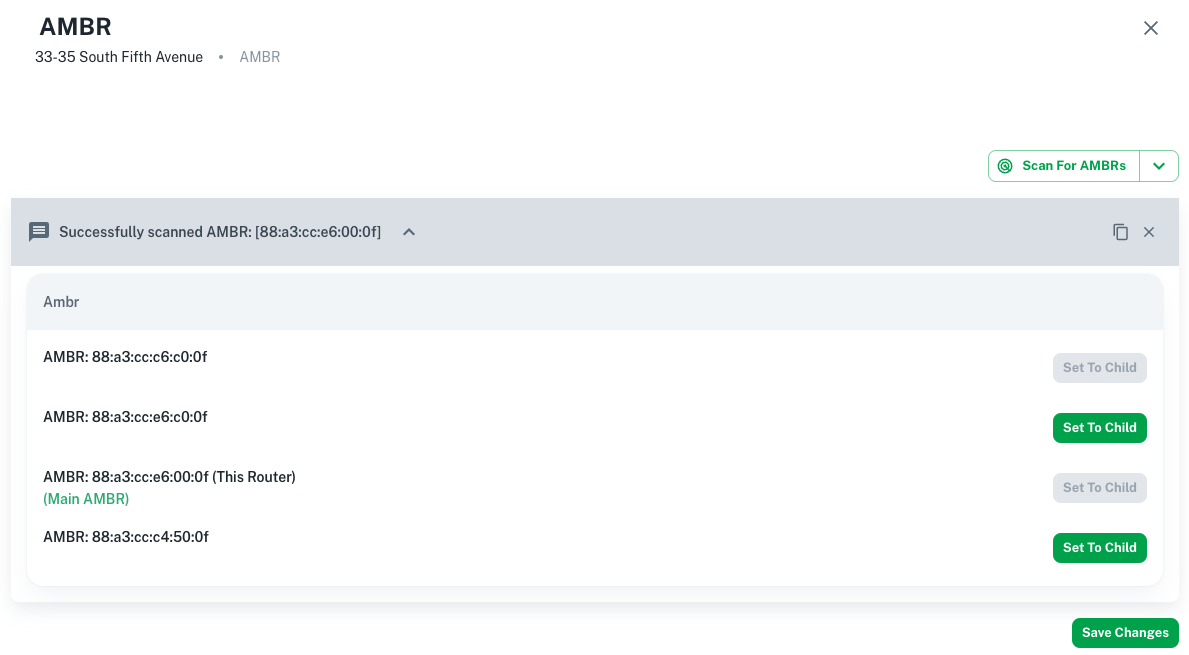
Task: Dismiss the scanned AMBR notification with its X icon
Action: tap(1149, 231)
